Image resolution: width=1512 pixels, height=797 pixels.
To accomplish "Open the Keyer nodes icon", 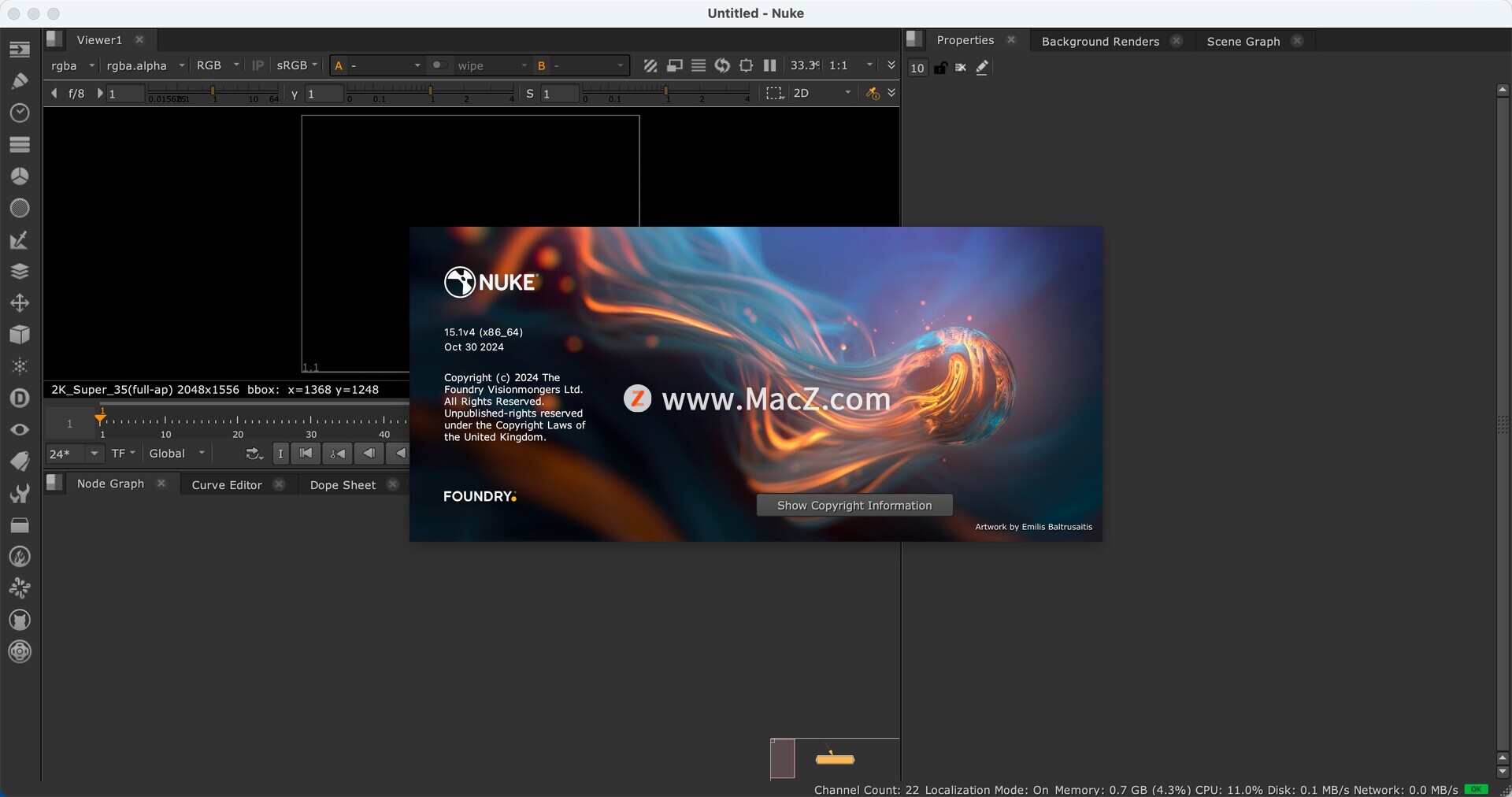I will [20, 239].
